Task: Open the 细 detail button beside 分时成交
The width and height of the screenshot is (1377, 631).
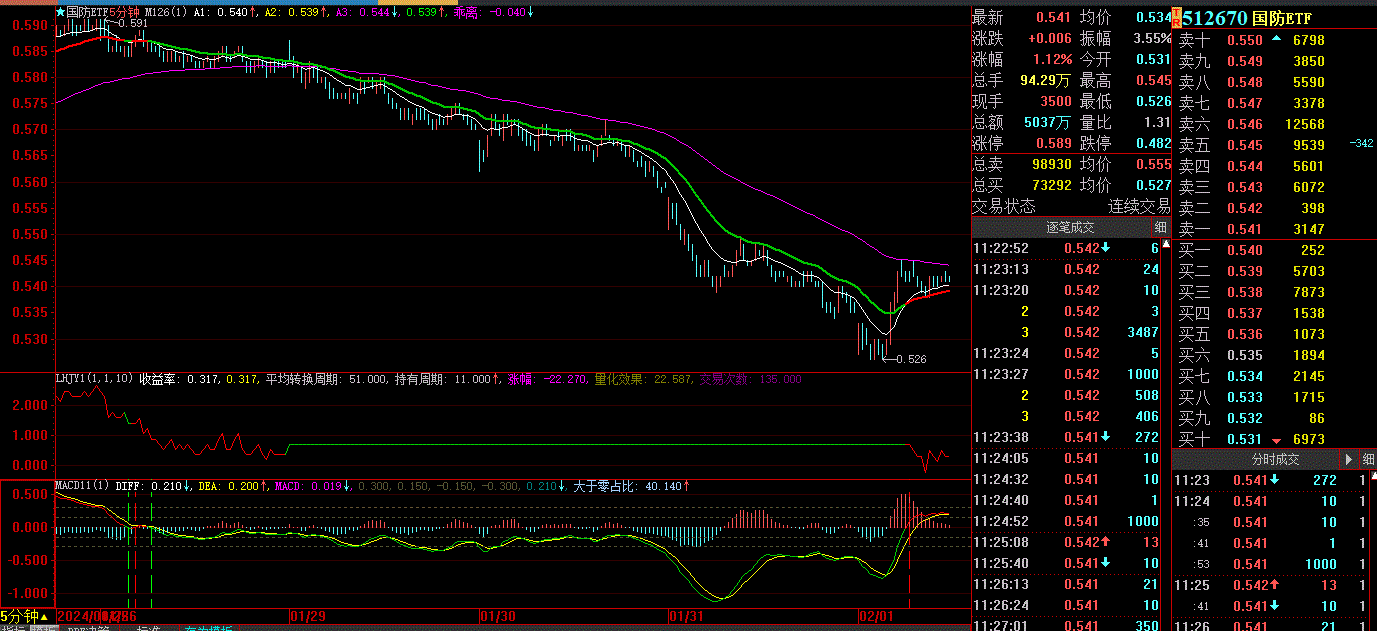Action: coord(1366,460)
